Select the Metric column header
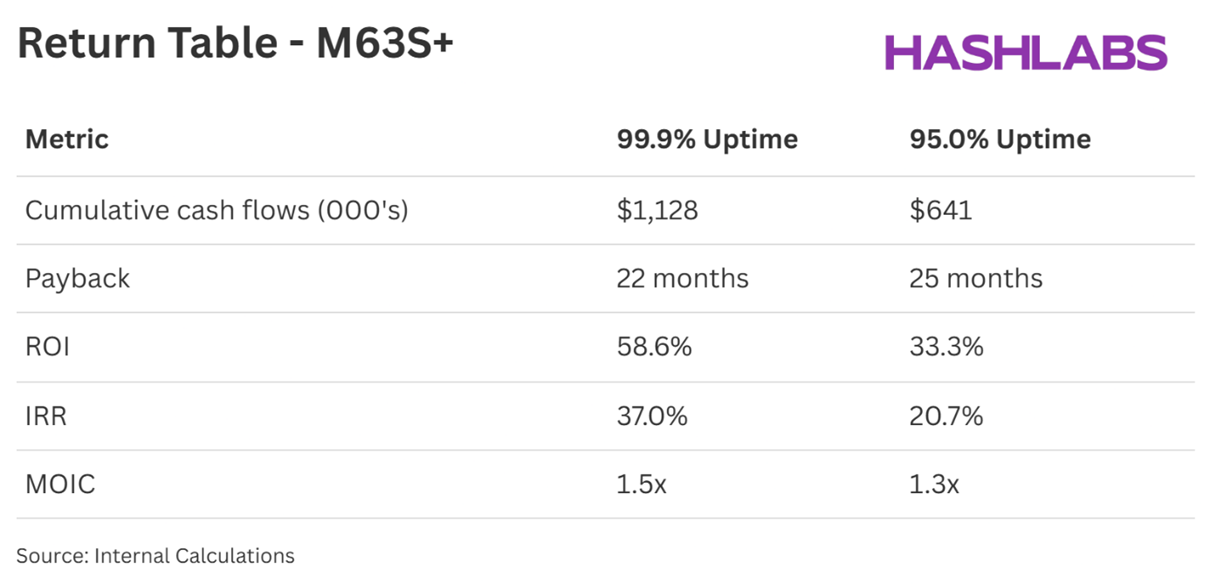 point(67,139)
